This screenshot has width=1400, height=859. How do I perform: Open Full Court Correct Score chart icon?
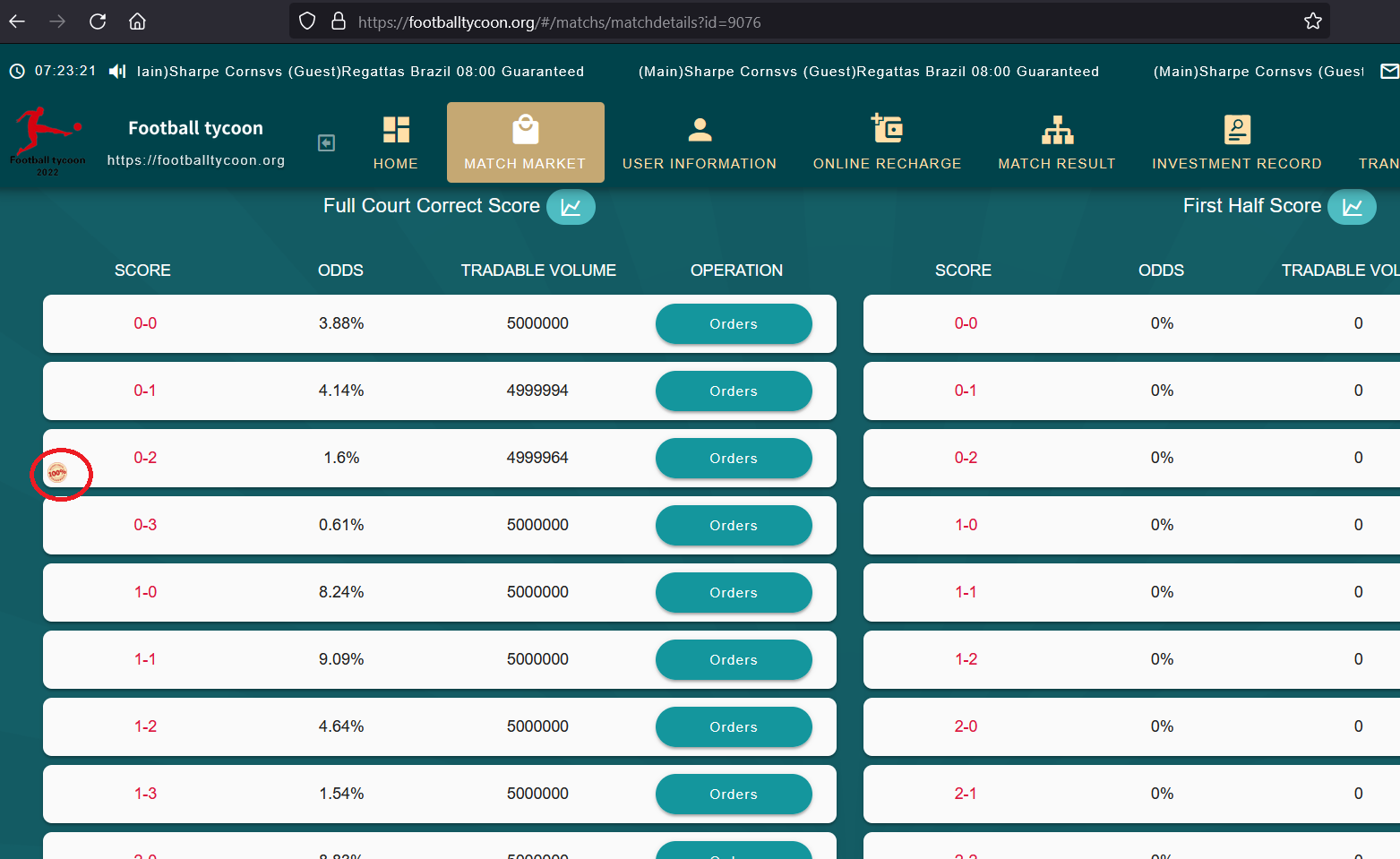(571, 207)
